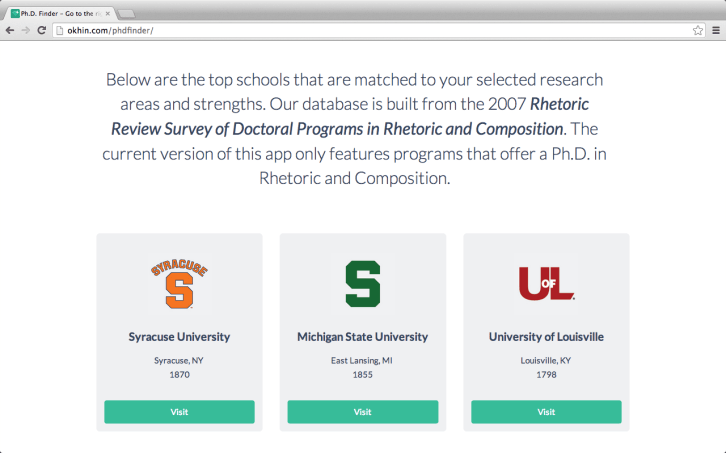Click the Michigan State University name heading
This screenshot has width=726, height=453.
click(x=363, y=337)
